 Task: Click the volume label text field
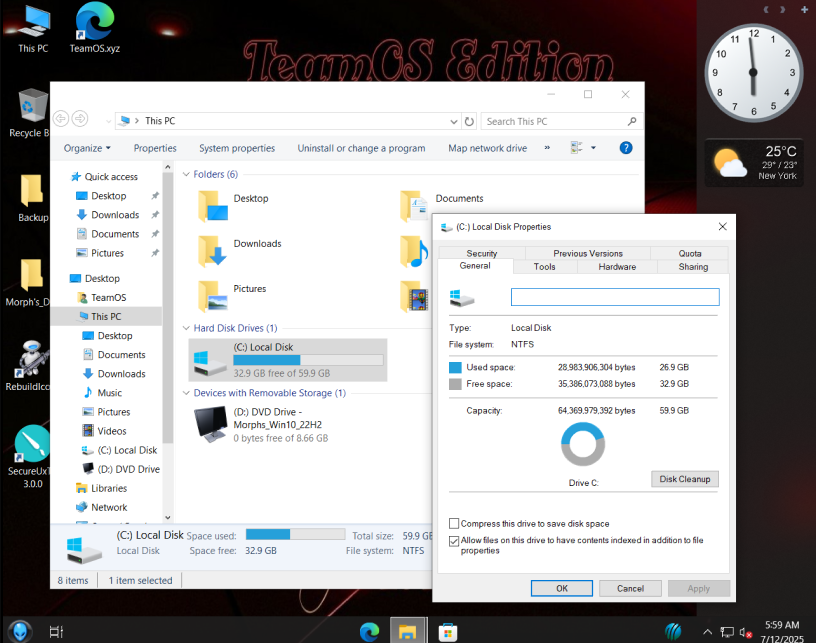coord(615,297)
